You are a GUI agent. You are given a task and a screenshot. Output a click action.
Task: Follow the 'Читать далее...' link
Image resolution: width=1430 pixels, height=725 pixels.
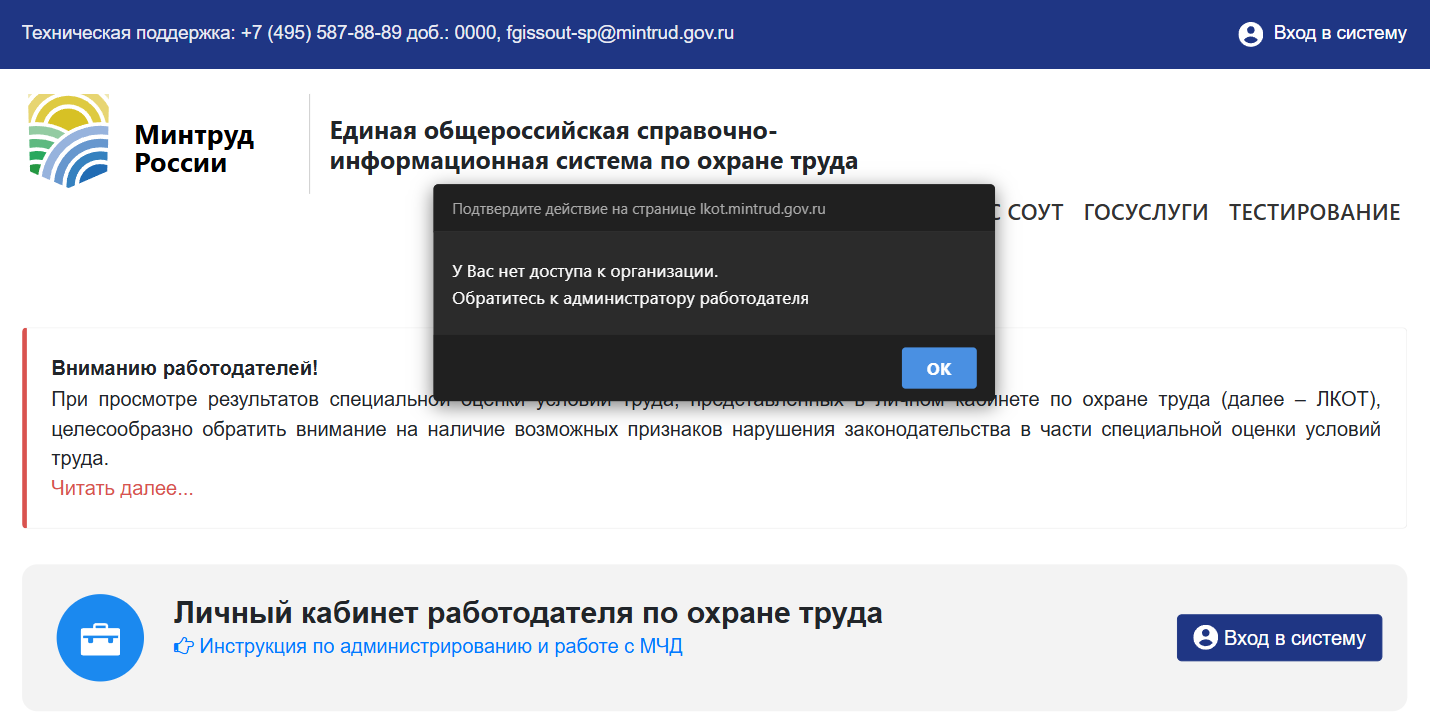[x=122, y=488]
